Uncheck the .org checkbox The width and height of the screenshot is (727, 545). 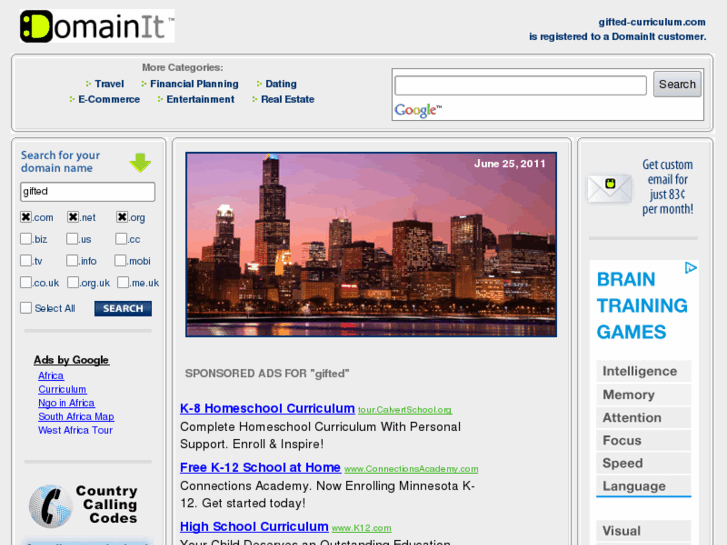pyautogui.click(x=122, y=217)
